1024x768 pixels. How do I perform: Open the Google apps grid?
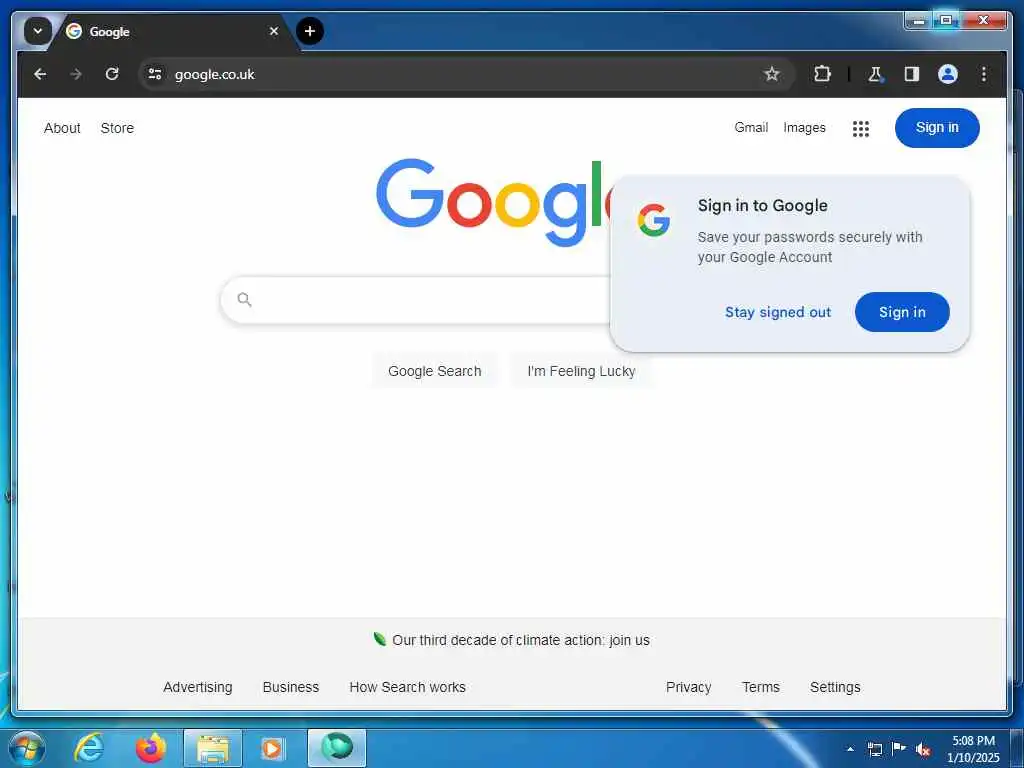coord(861,129)
